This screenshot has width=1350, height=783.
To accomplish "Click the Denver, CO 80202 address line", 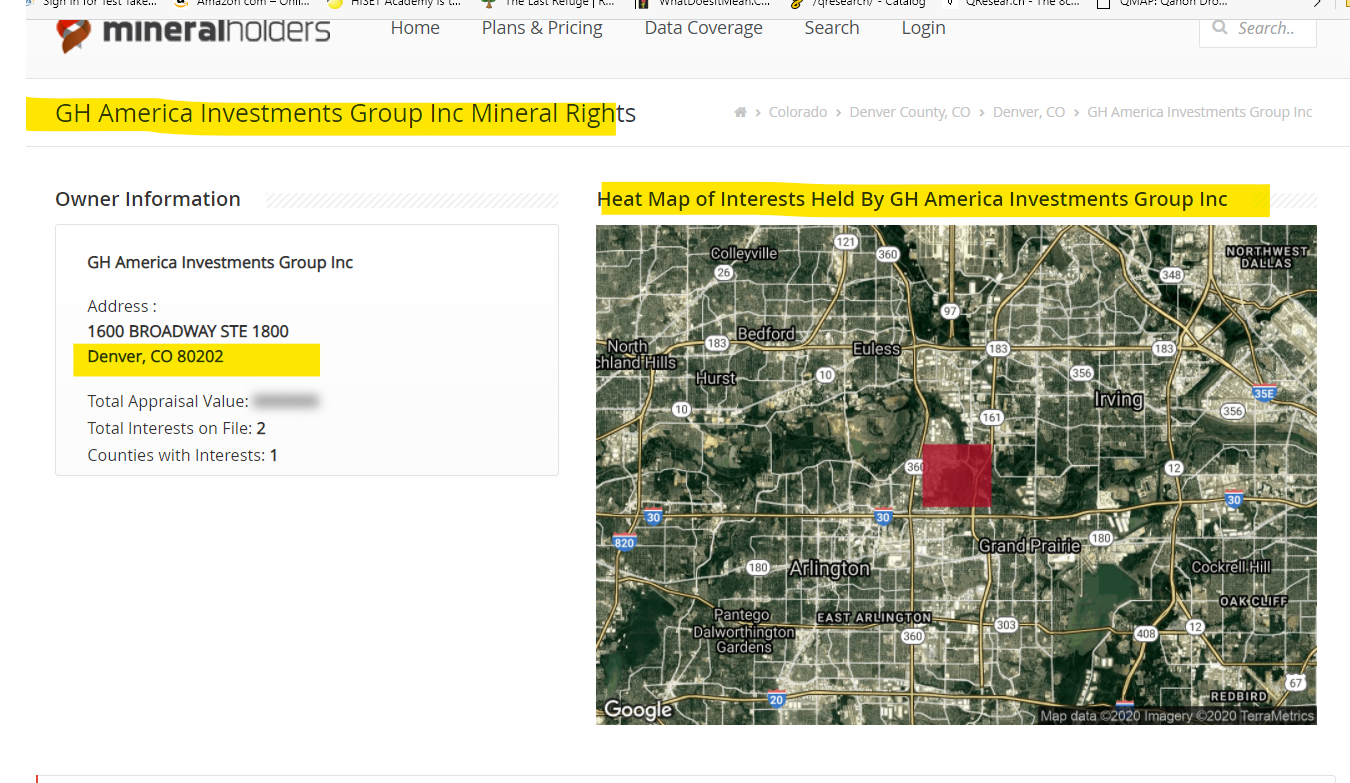I will [x=155, y=356].
